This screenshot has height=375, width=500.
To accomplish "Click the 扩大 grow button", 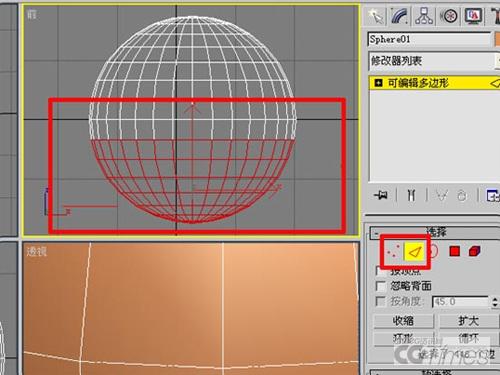I will click(469, 321).
